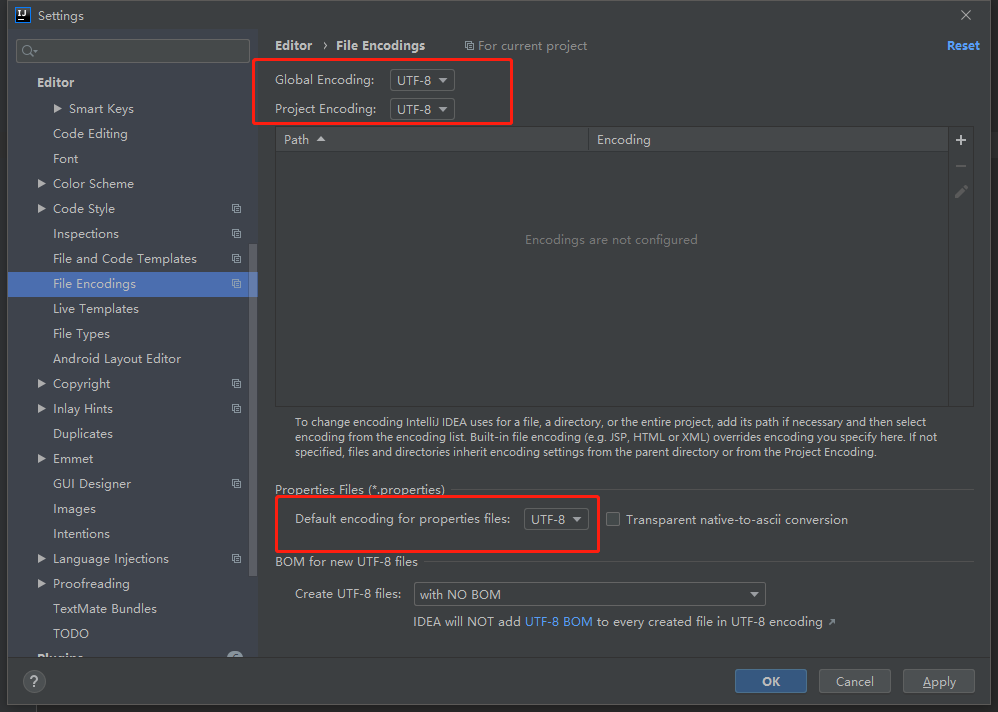Expand the Emmet node
This screenshot has height=712, width=998.
(41, 458)
